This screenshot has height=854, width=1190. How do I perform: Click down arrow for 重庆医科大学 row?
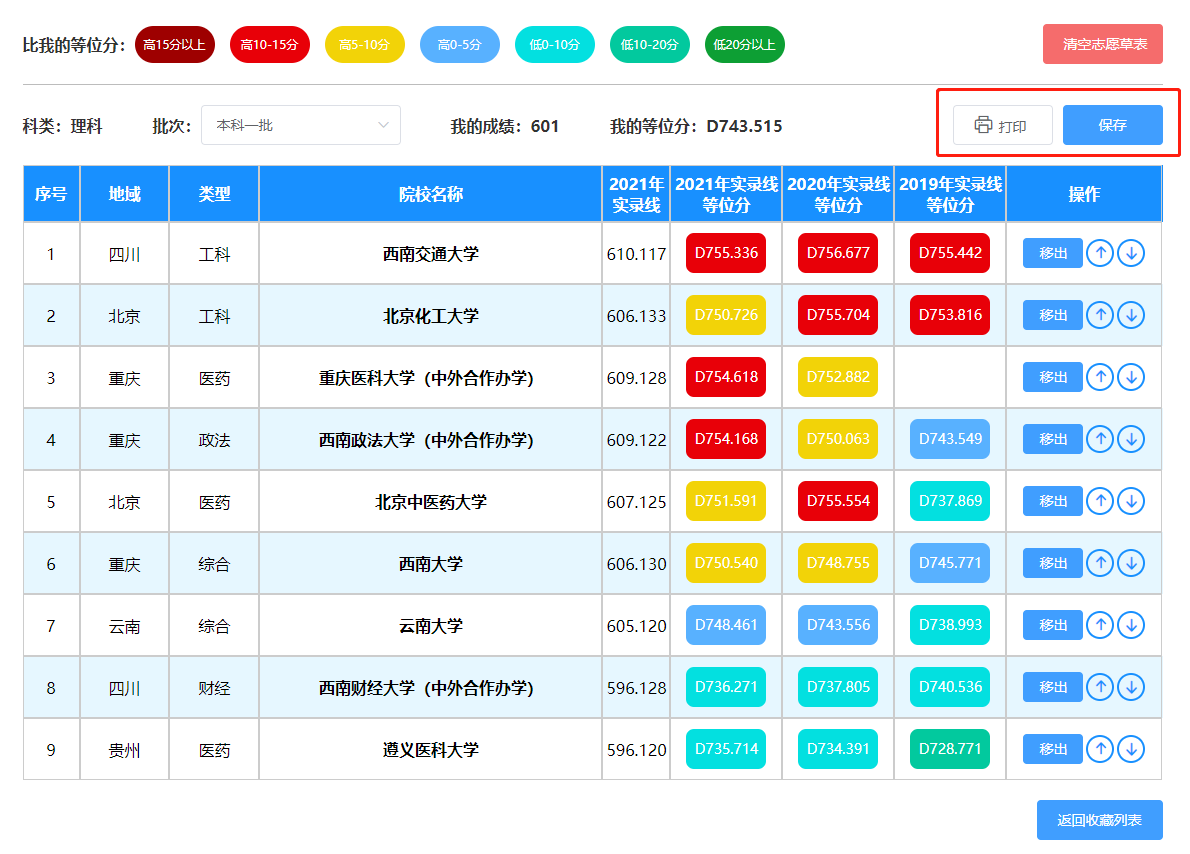click(x=1131, y=377)
